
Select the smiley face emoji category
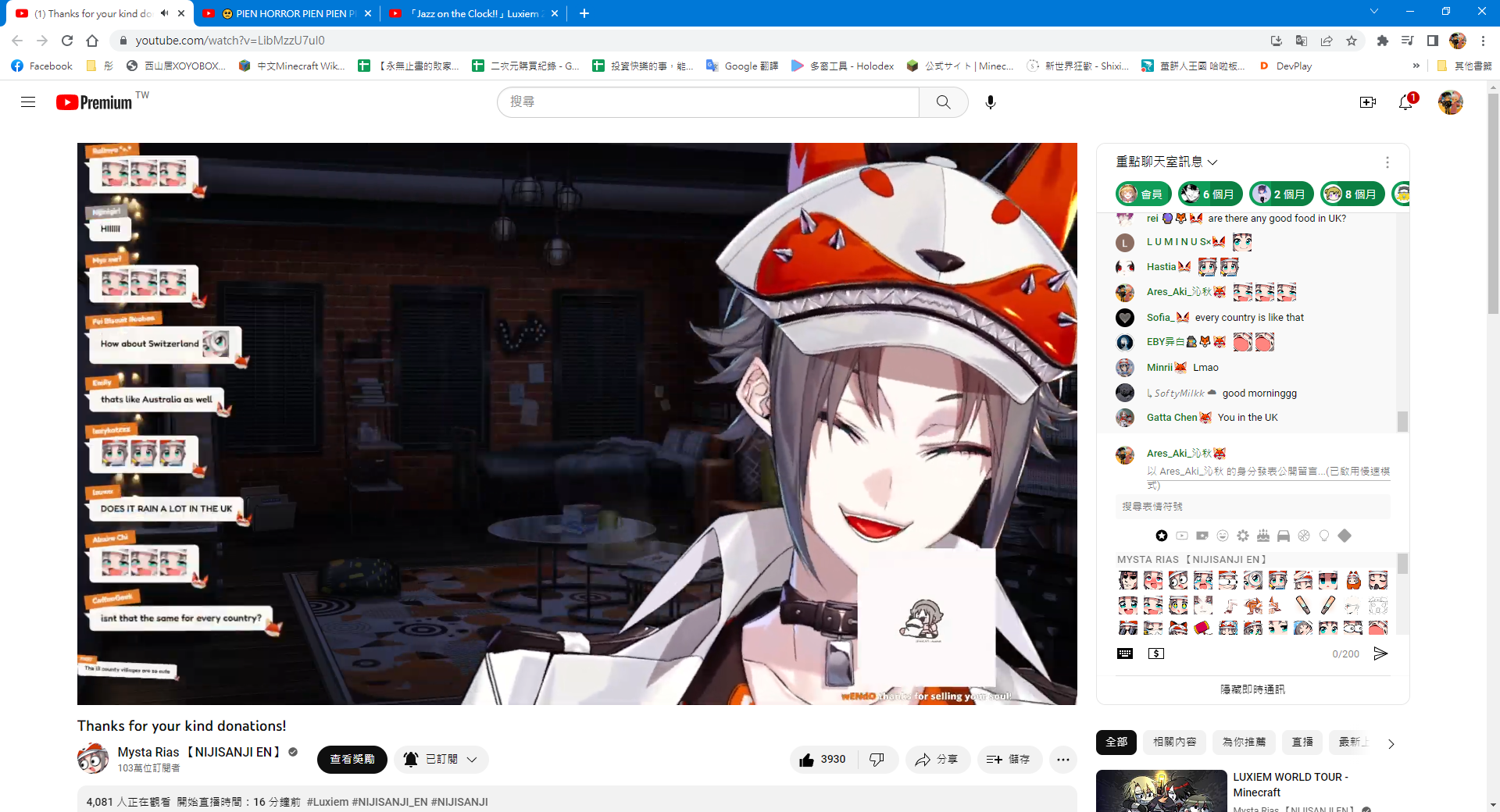[x=1223, y=536]
